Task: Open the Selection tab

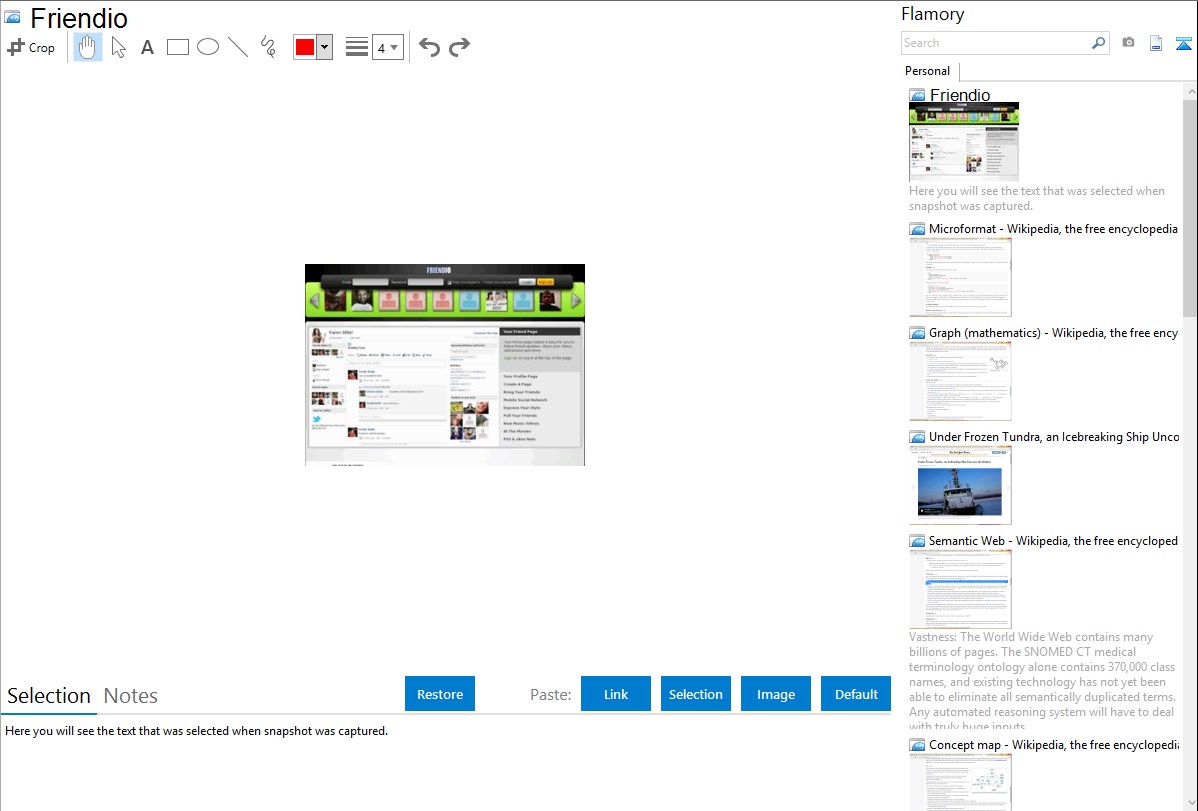Action: 49,696
